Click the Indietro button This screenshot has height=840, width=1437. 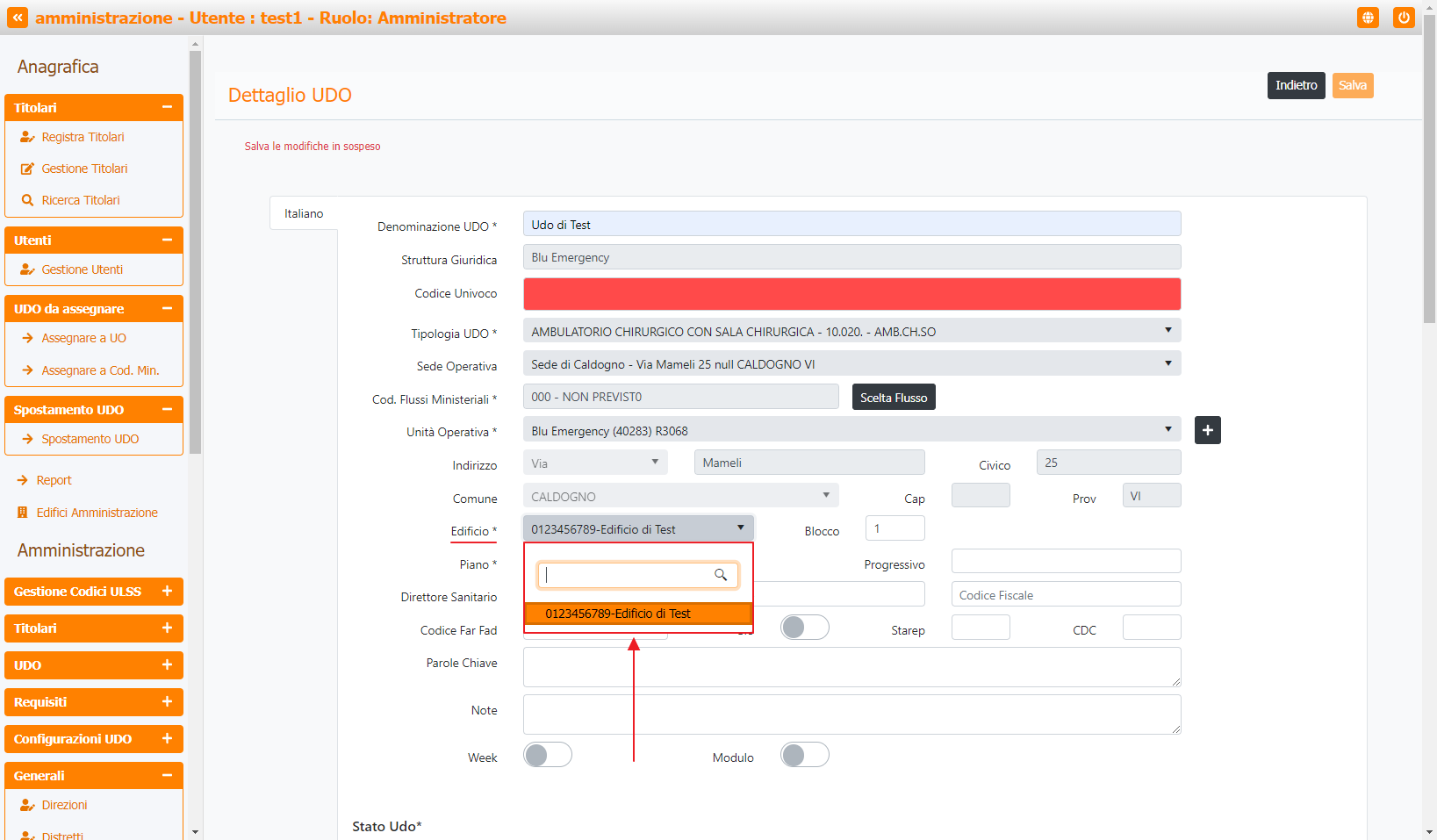(1296, 85)
